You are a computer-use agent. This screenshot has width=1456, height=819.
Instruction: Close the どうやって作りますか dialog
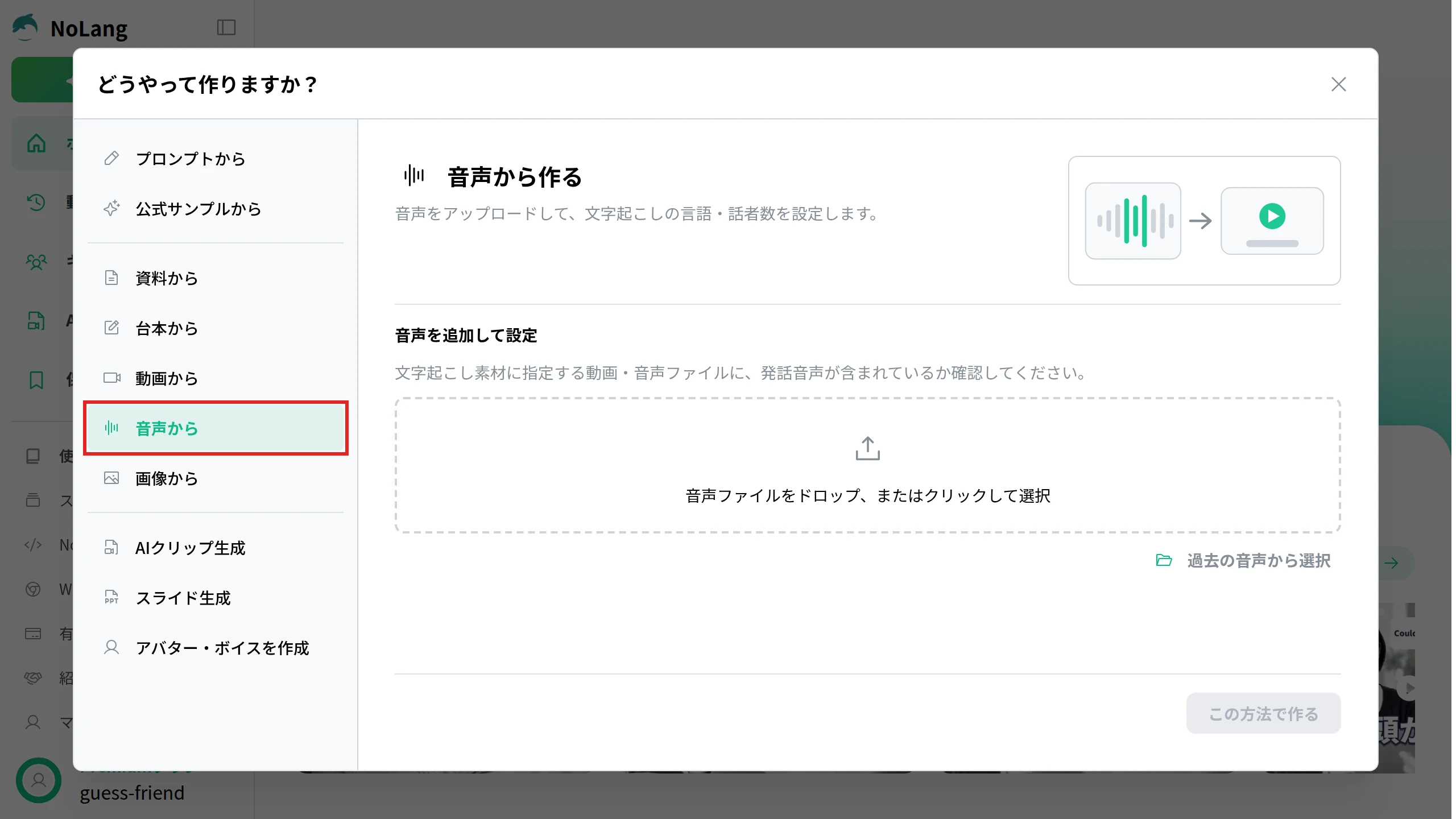coord(1338,84)
